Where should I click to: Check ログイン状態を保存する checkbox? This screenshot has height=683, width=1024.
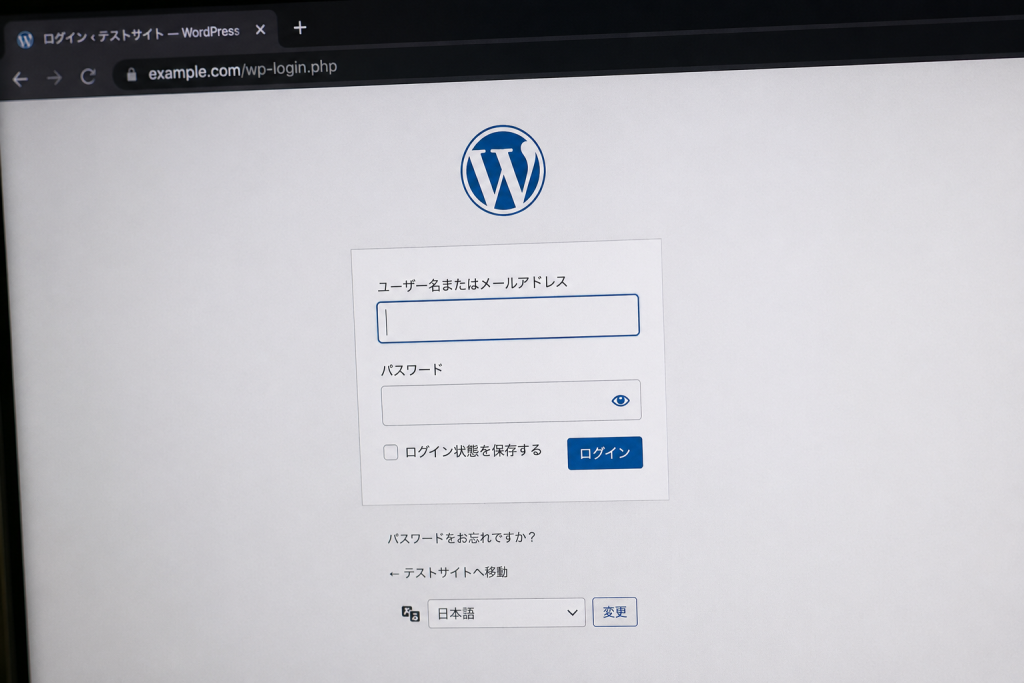point(391,452)
